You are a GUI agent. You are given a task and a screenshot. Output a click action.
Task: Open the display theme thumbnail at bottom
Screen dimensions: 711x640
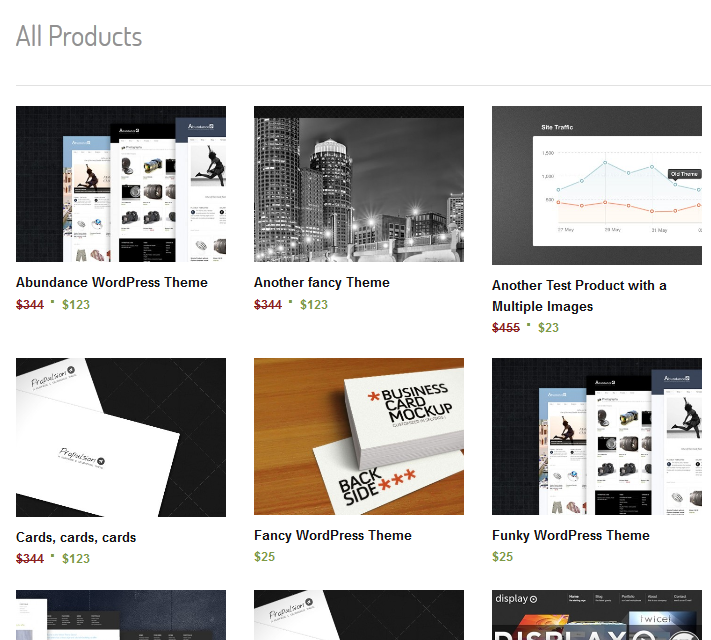[x=597, y=615]
